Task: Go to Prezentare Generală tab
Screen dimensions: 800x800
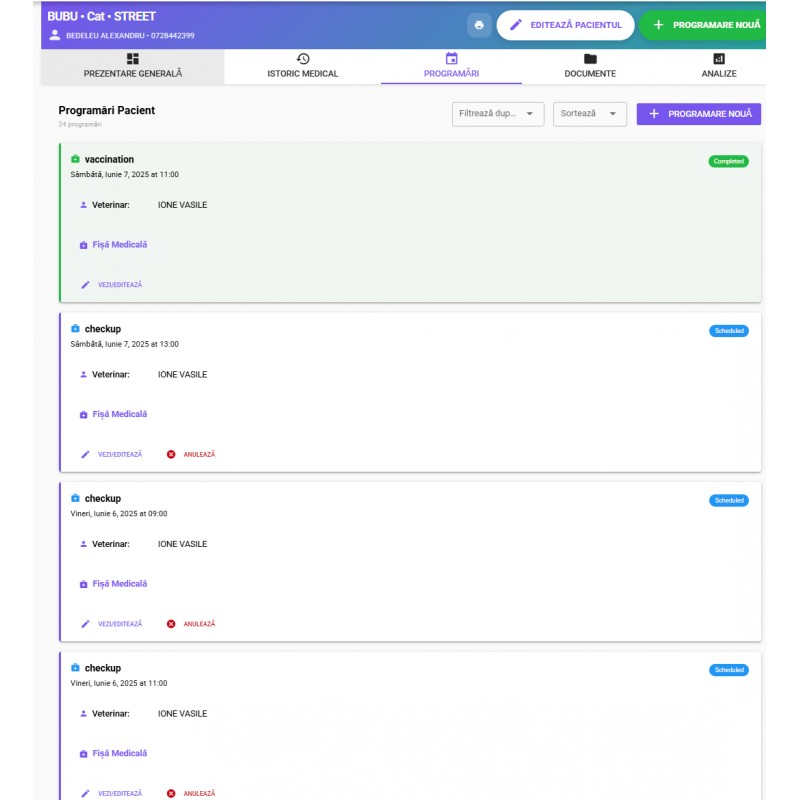Action: coord(133,66)
